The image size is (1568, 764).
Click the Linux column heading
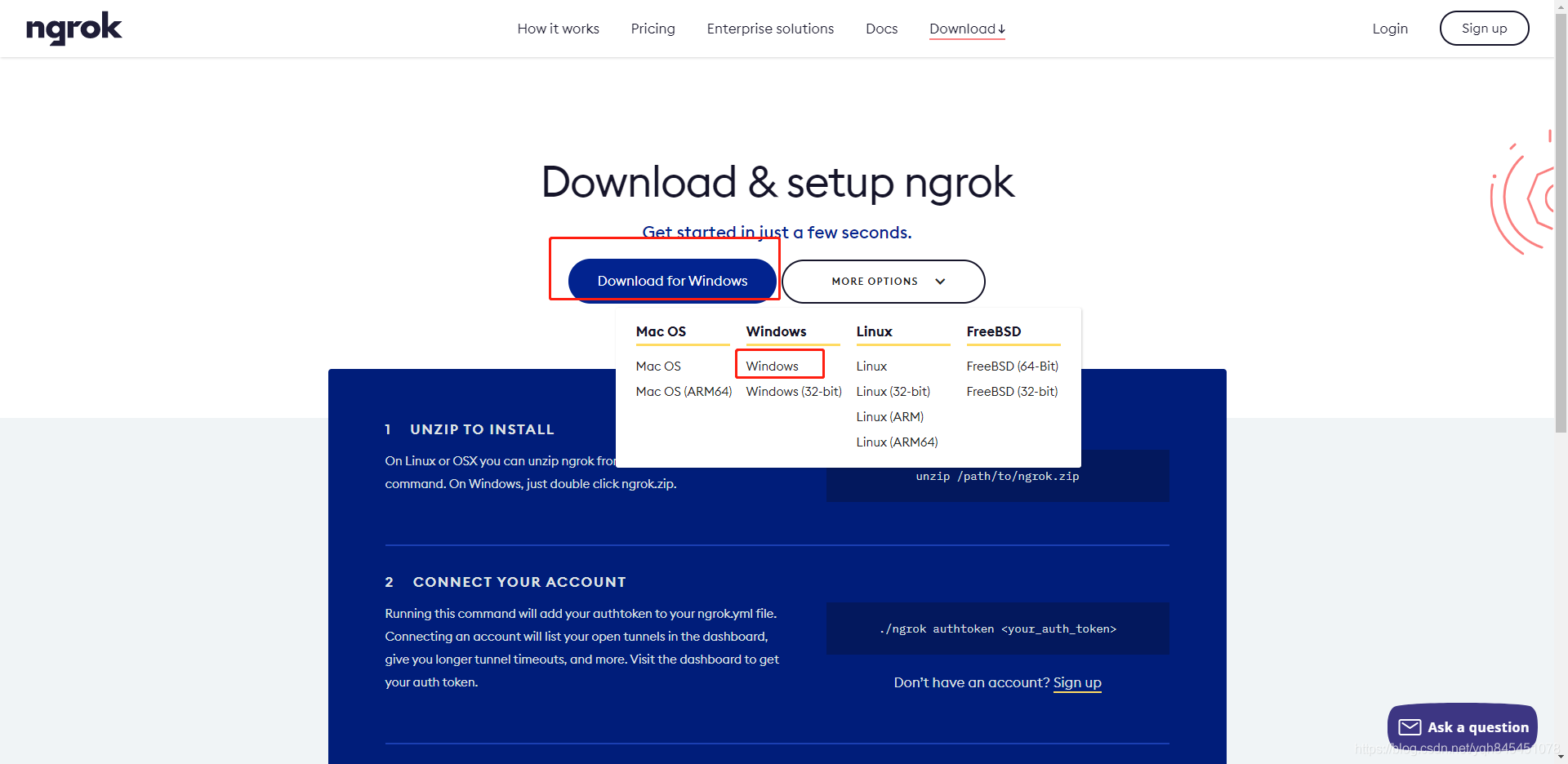(874, 331)
